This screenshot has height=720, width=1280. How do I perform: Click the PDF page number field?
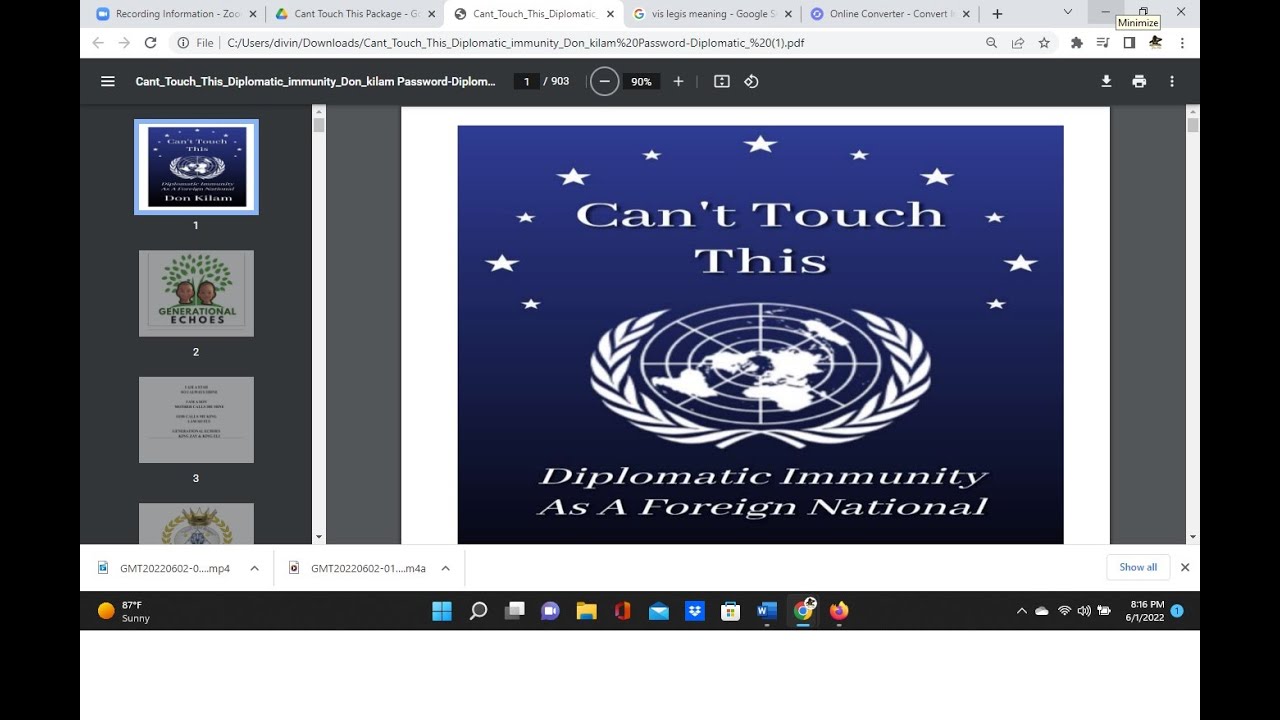(x=526, y=82)
